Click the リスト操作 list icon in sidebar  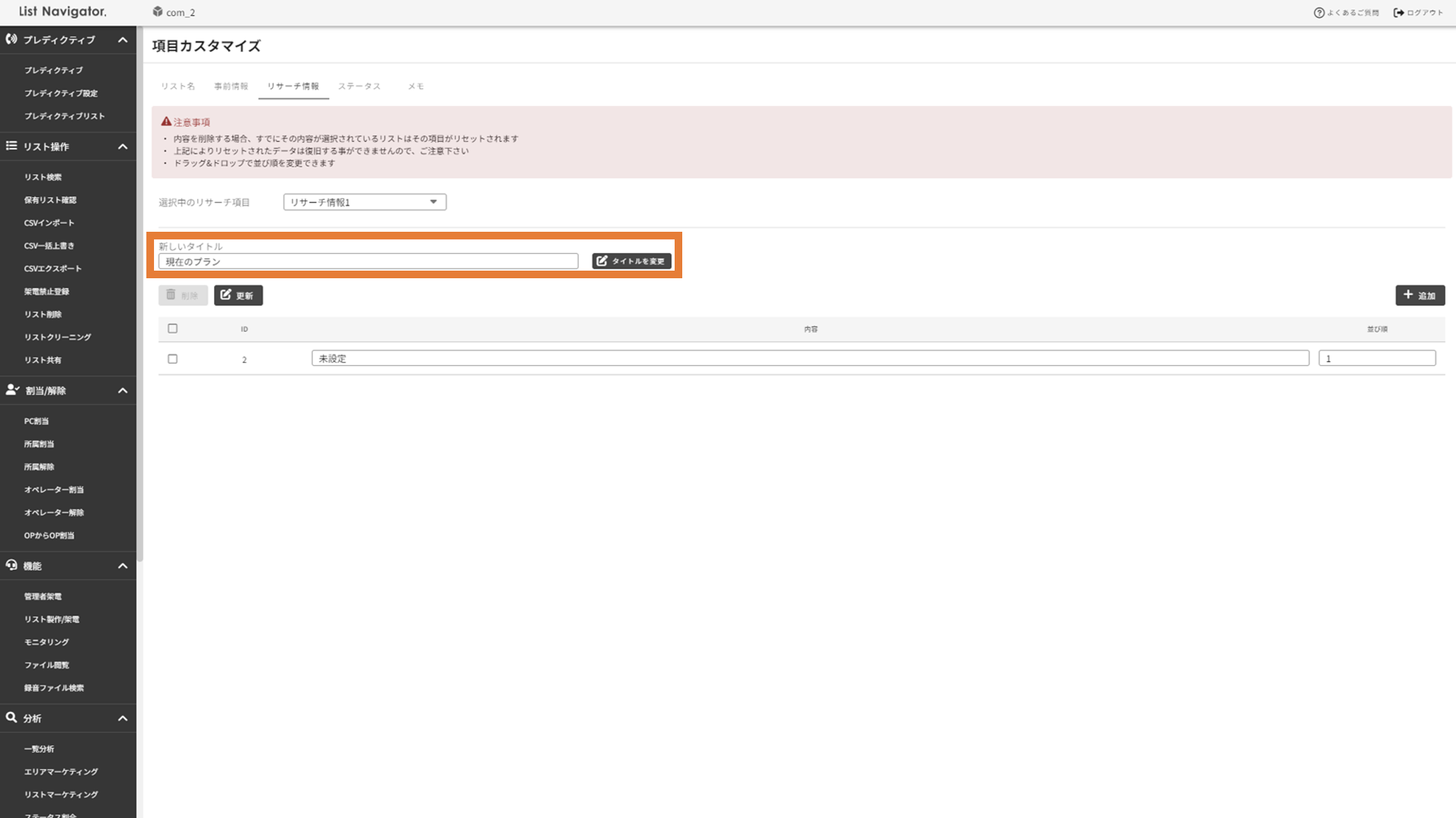tap(11, 146)
